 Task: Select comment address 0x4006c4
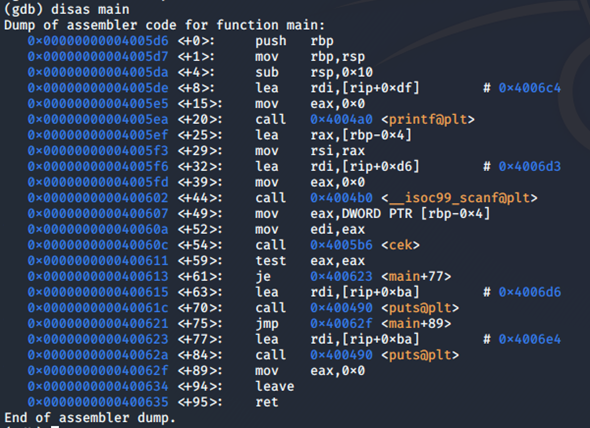[x=529, y=88]
